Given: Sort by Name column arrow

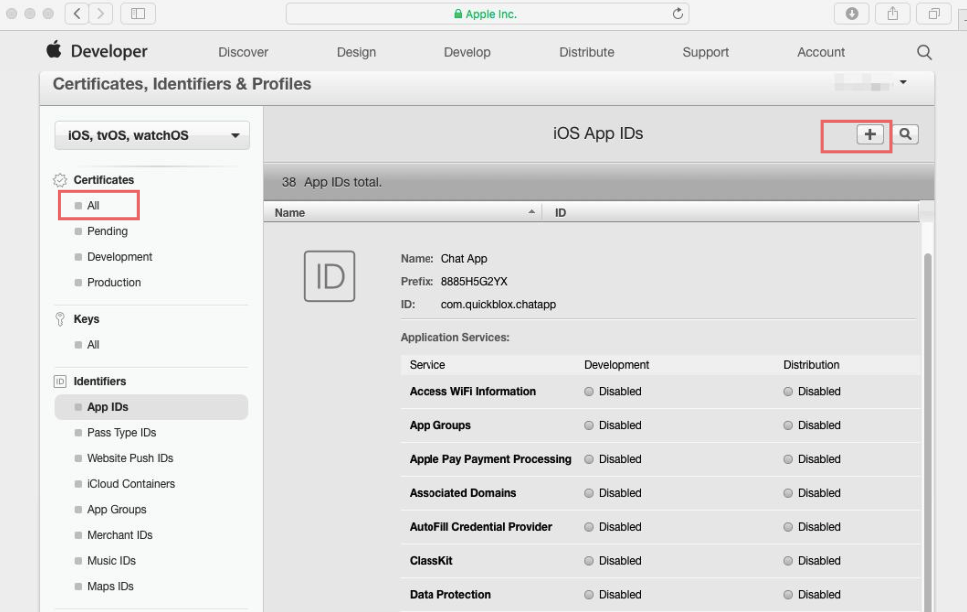Looking at the screenshot, I should click(532, 212).
